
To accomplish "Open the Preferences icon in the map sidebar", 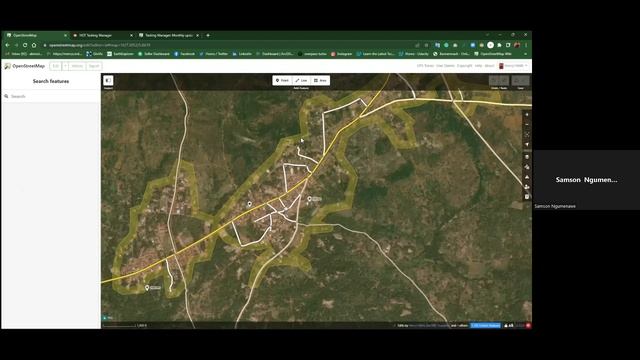I will 527,187.
